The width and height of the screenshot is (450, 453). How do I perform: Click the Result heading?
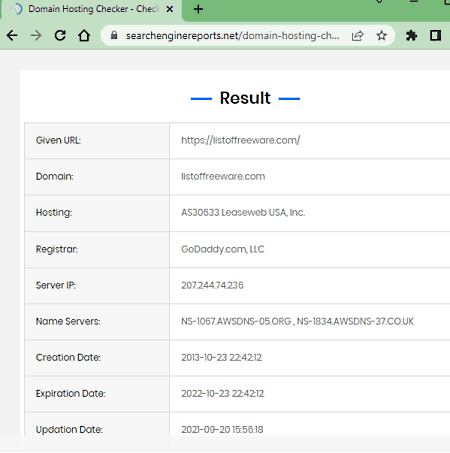point(245,98)
